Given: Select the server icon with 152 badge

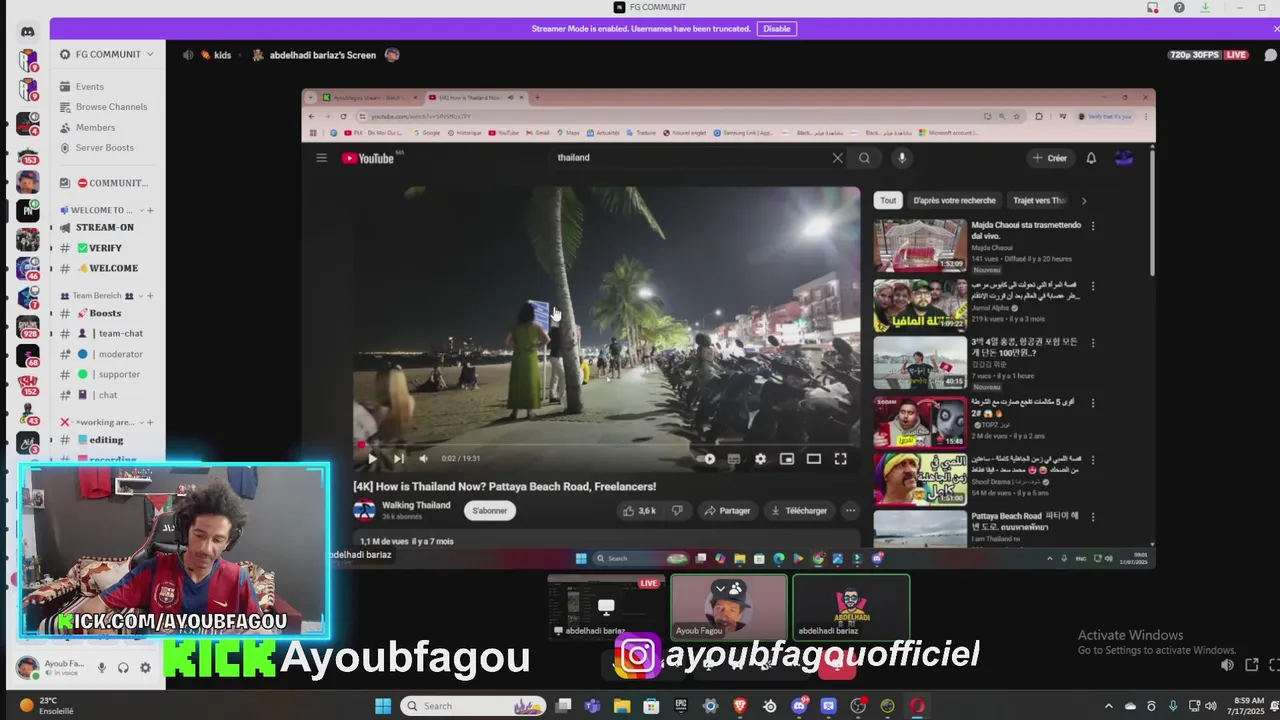Looking at the screenshot, I should pyautogui.click(x=27, y=385).
